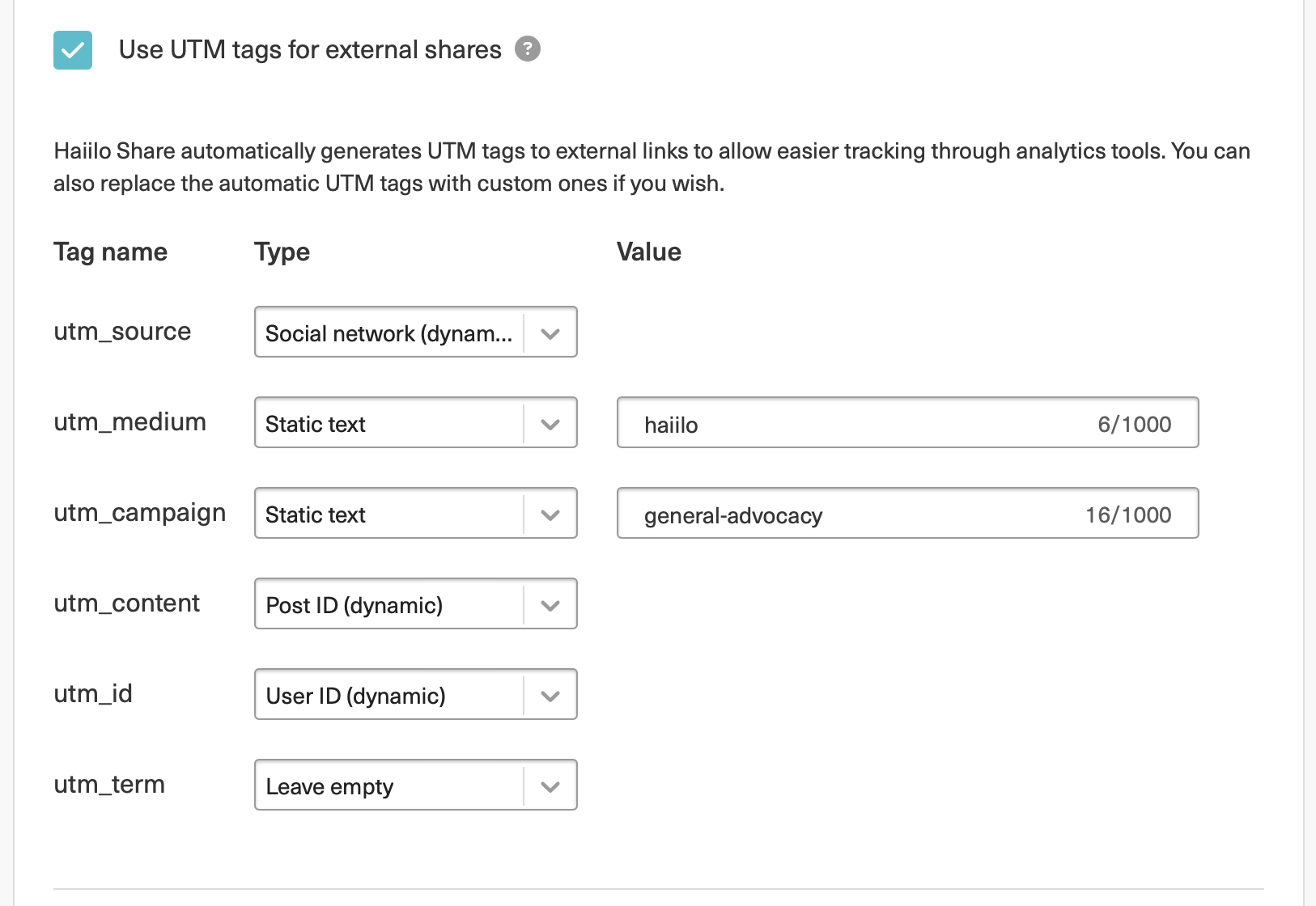
Task: Click the utm_source dropdown chevron arrow
Action: [550, 332]
